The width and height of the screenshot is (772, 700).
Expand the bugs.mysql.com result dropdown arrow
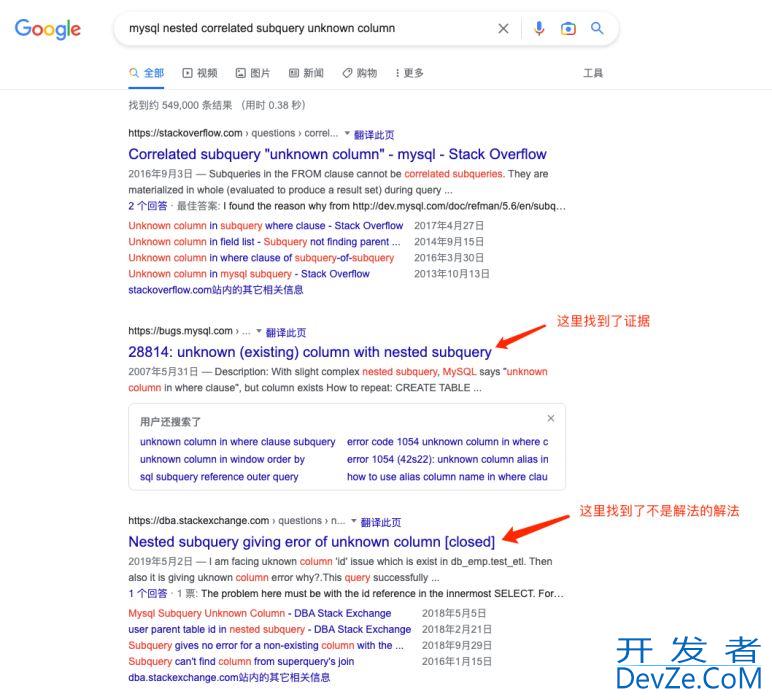point(259,331)
